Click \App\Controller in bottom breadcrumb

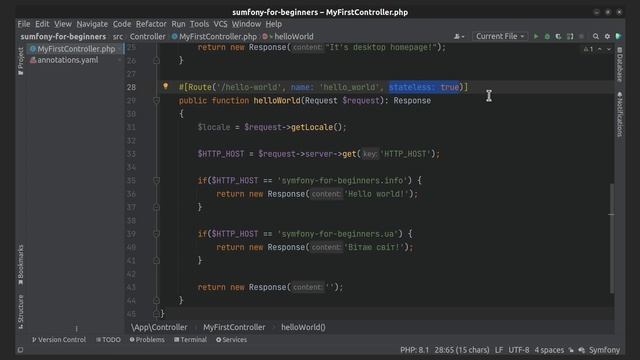[159, 327]
